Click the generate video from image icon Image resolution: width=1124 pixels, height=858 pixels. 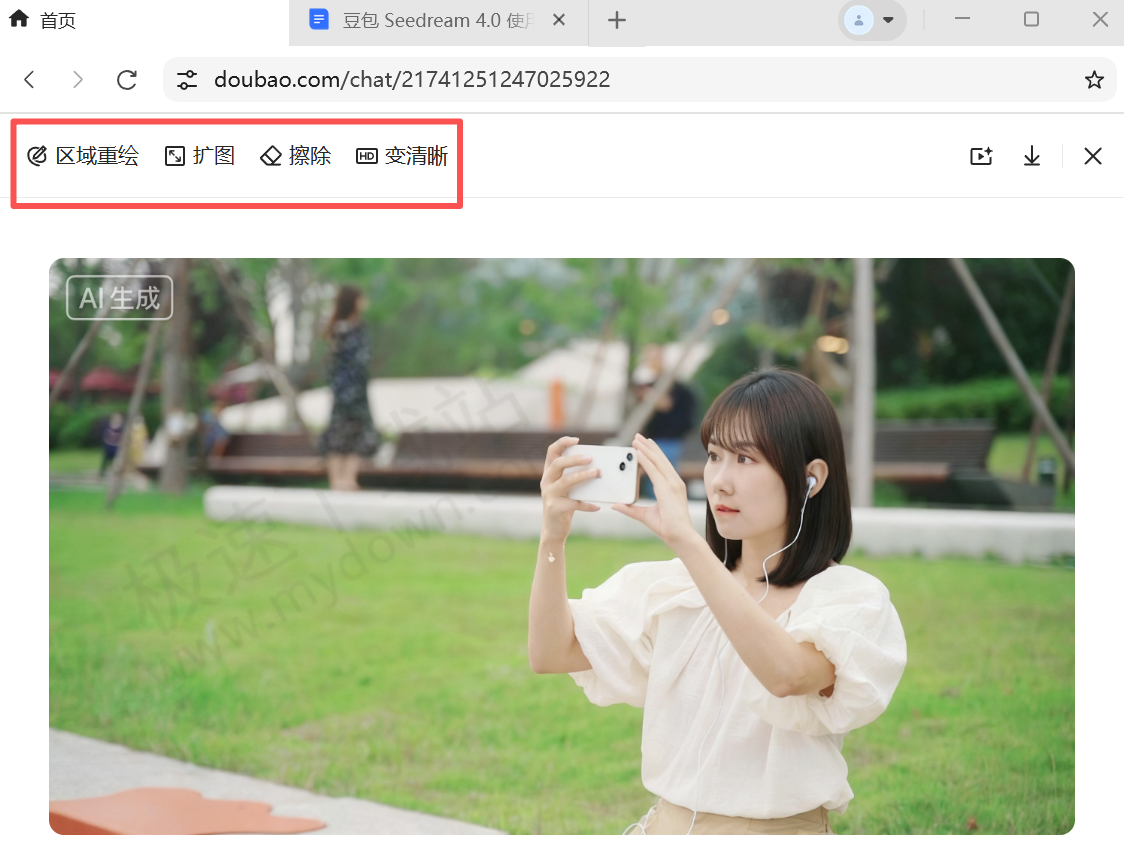[x=981, y=156]
